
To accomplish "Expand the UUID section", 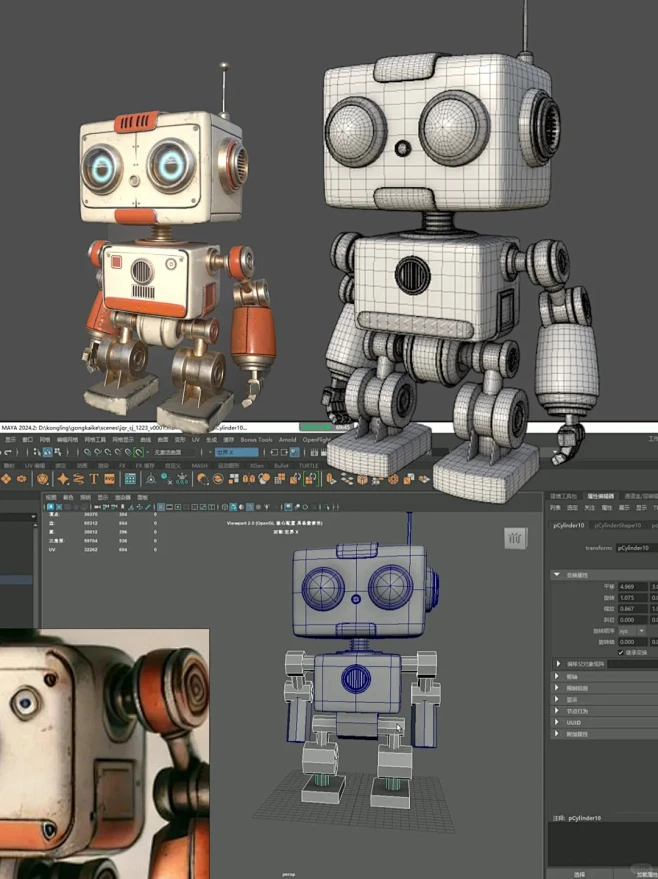I will [557, 722].
